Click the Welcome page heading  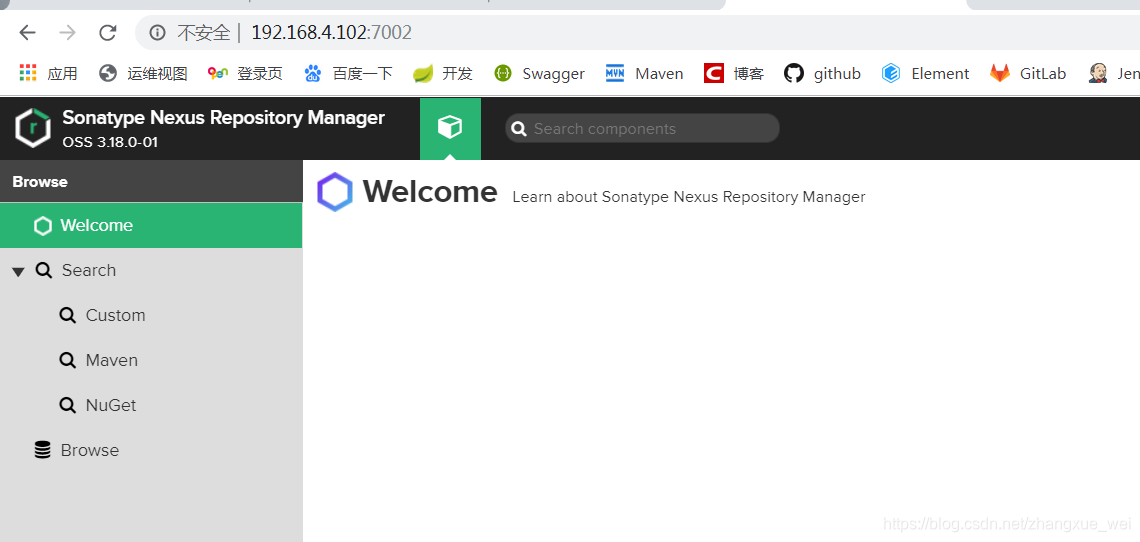point(430,192)
